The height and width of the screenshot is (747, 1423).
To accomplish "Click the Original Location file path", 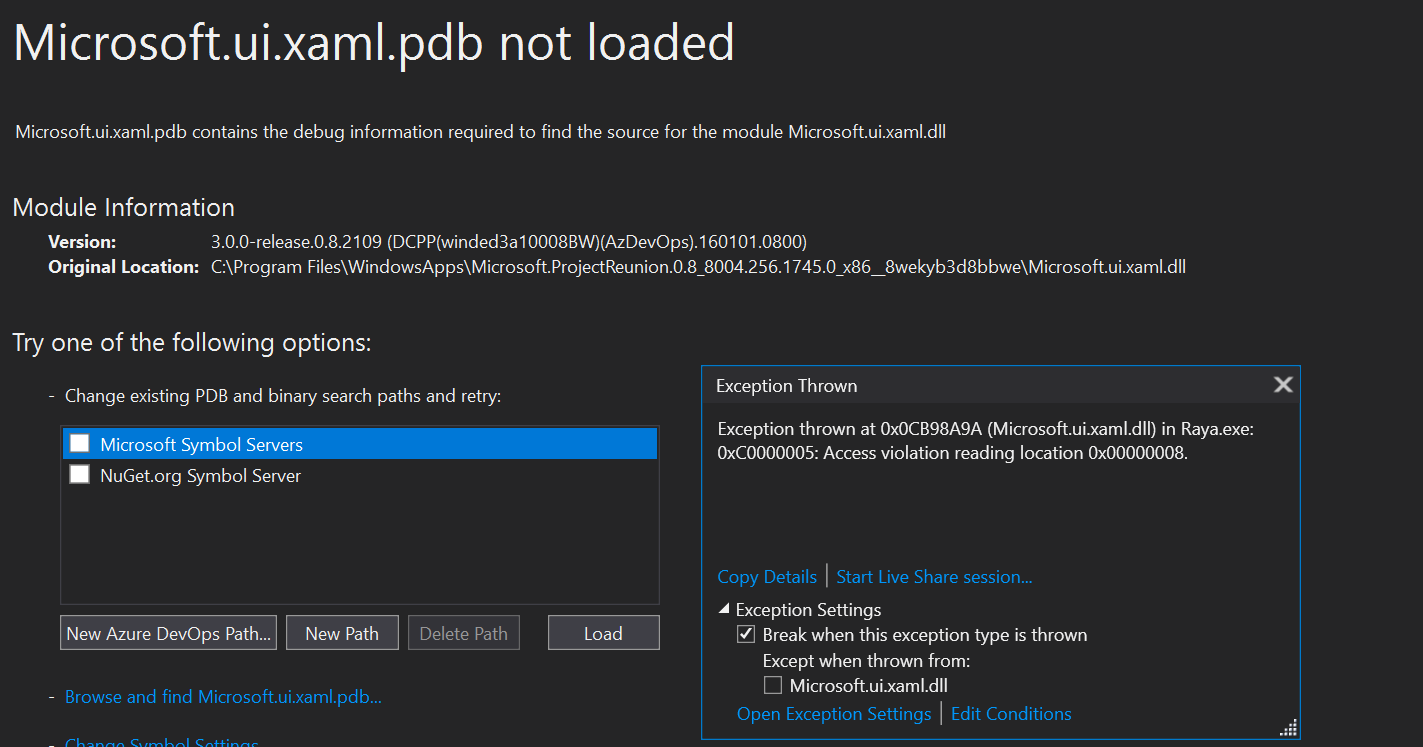I will [698, 267].
